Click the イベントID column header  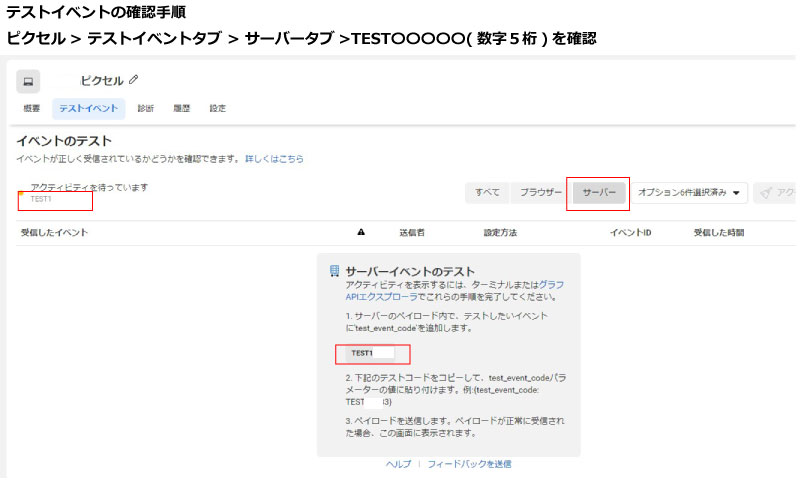(631, 233)
